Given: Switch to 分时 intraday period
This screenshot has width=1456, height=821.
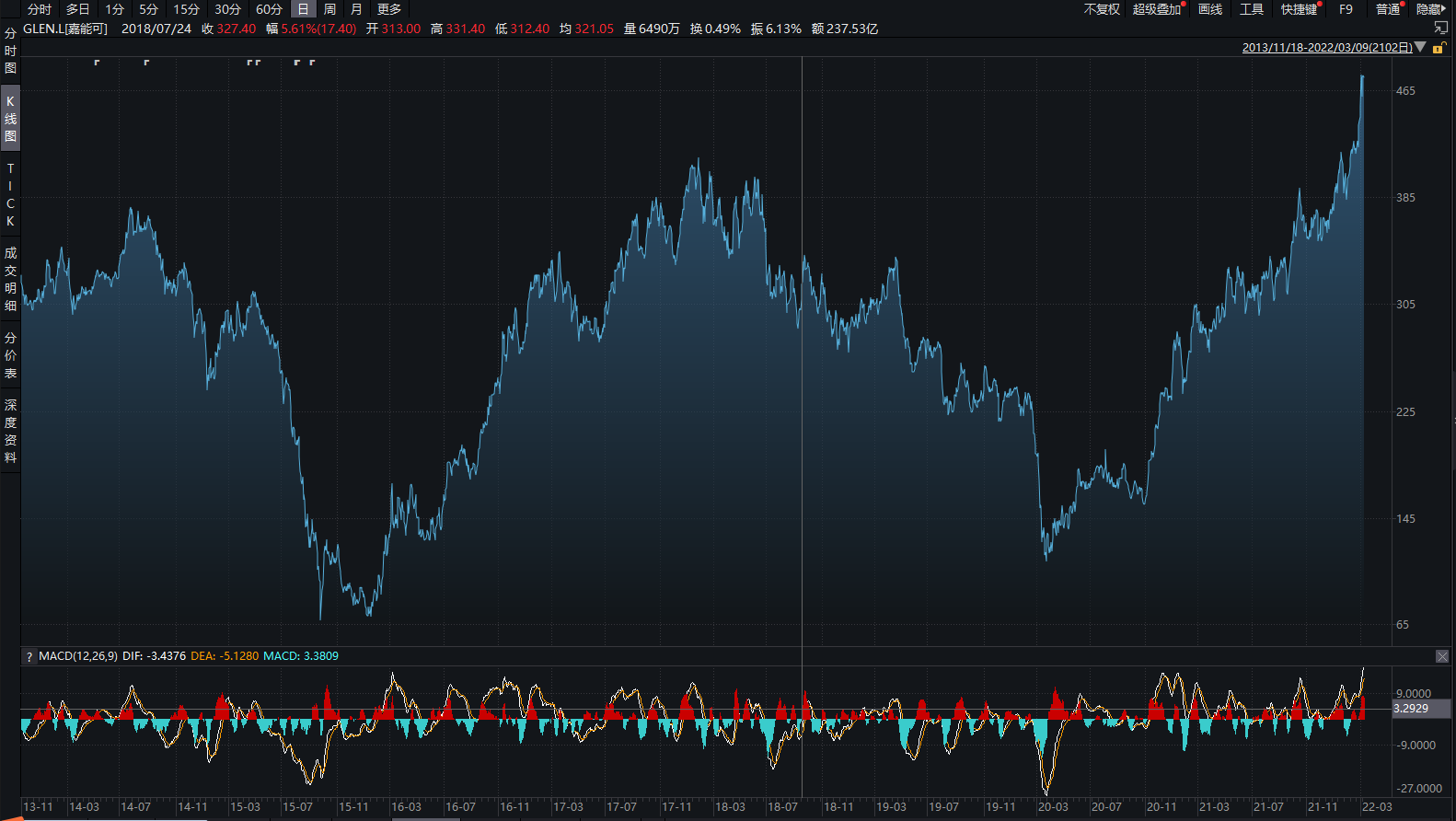Looking at the screenshot, I should (40, 9).
